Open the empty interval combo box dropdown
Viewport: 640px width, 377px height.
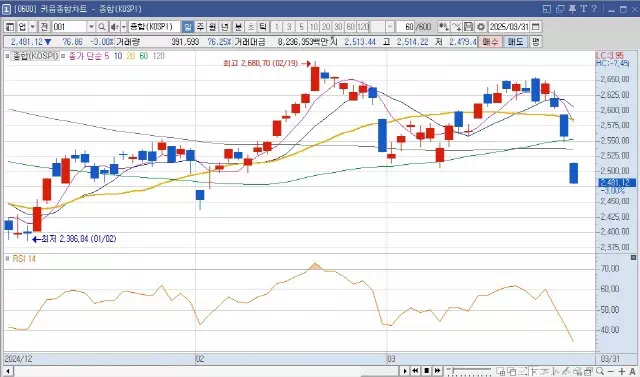[x=390, y=27]
